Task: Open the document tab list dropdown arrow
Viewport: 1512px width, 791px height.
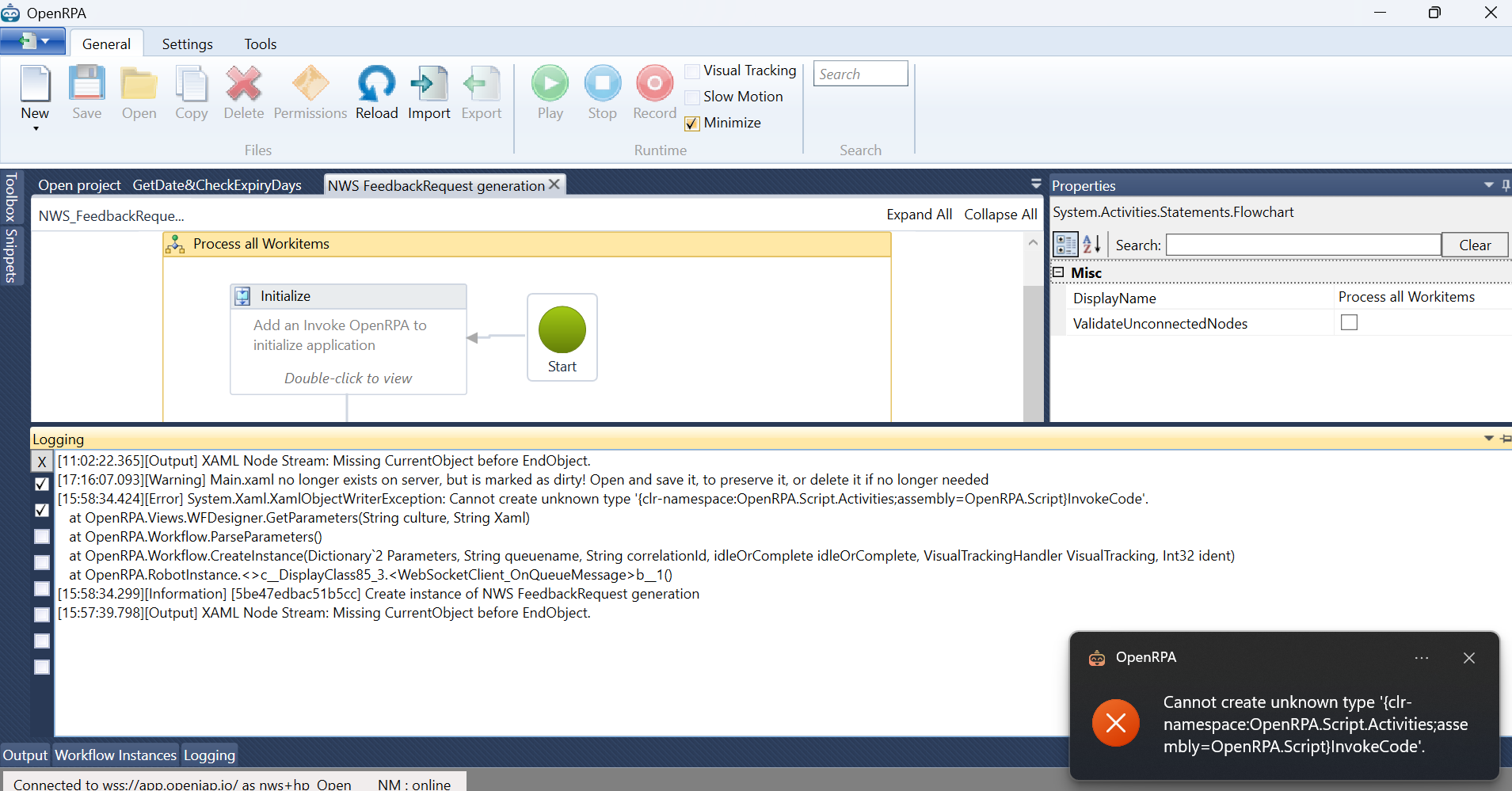Action: 1036,184
